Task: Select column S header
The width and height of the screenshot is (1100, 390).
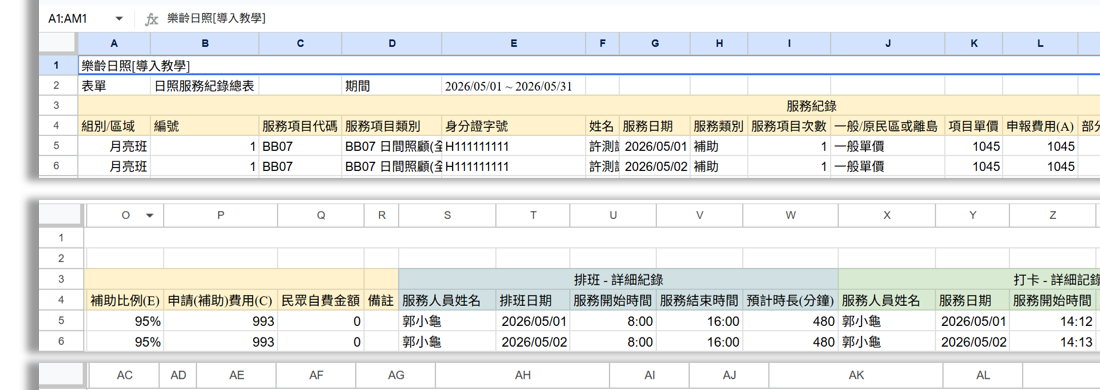Action: point(447,215)
